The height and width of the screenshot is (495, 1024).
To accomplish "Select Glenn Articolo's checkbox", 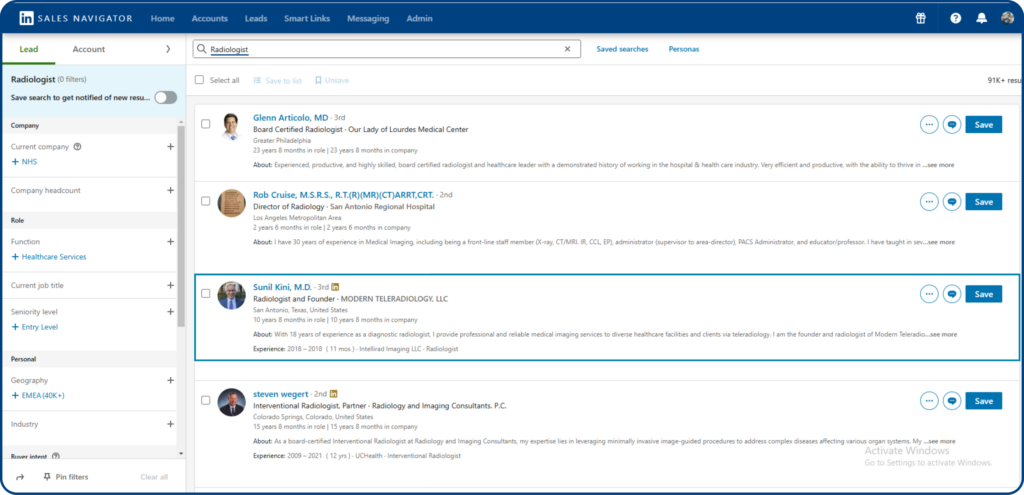I will click(206, 124).
